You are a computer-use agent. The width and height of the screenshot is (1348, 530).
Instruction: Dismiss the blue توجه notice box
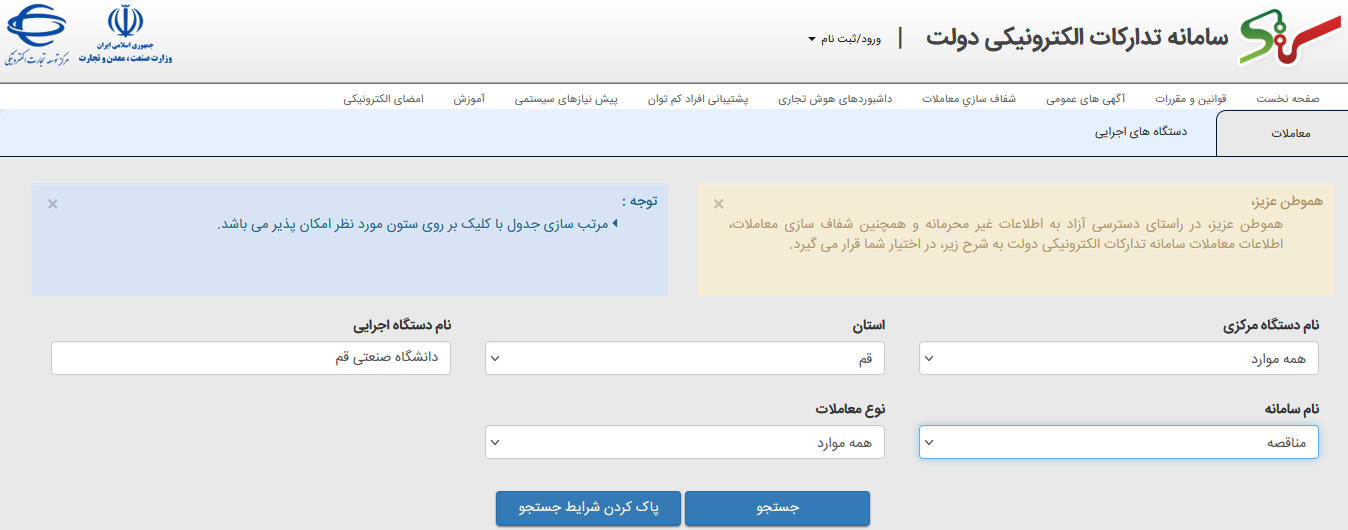(53, 204)
